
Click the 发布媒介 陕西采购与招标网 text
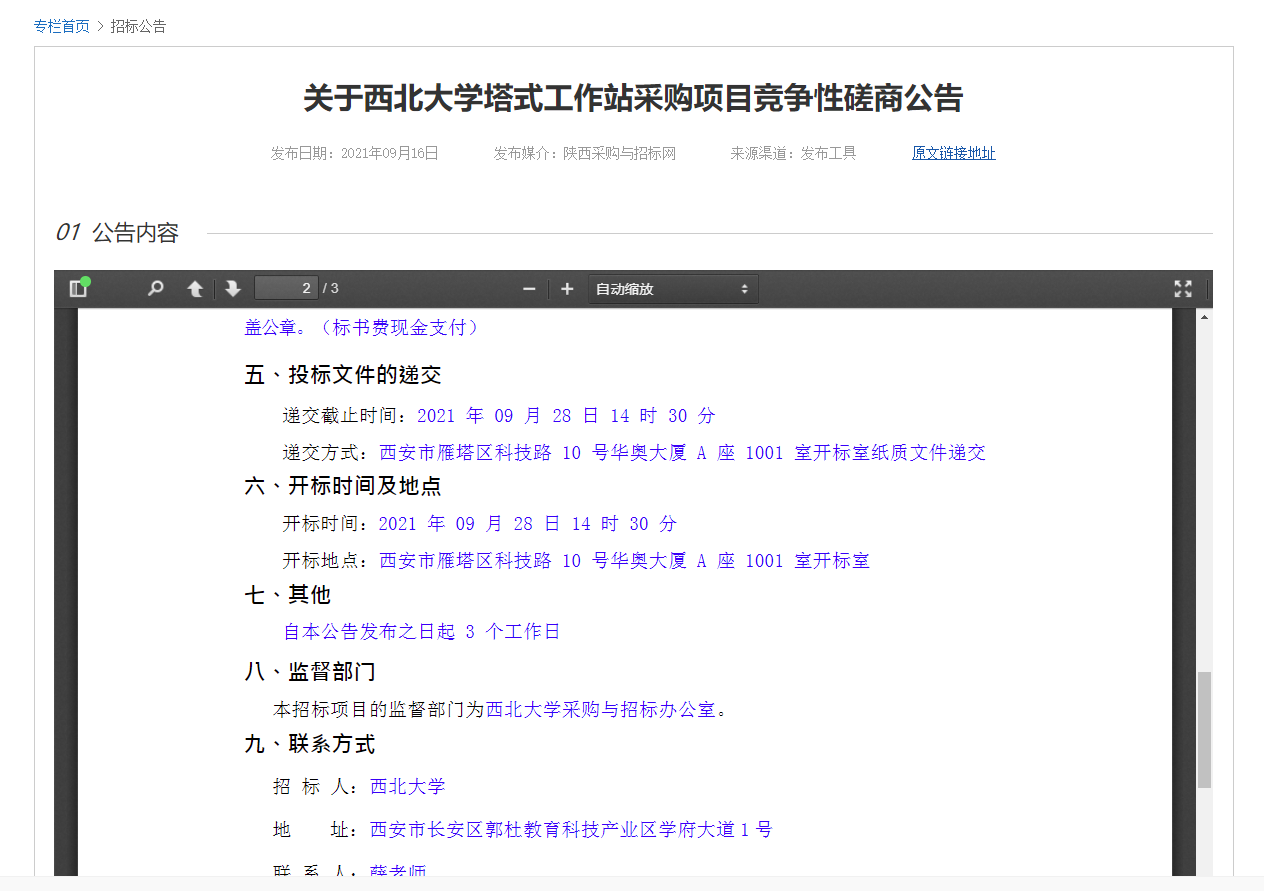pyautogui.click(x=584, y=153)
